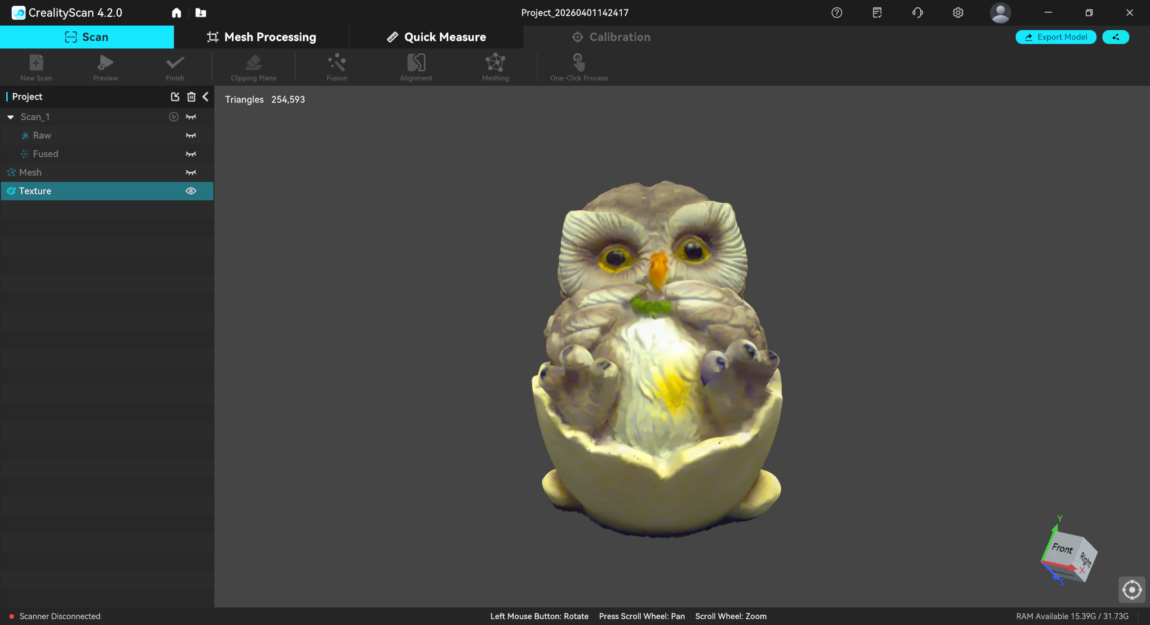The image size is (1150, 625).
Task: Show the Mesh layer visibility
Action: (190, 173)
